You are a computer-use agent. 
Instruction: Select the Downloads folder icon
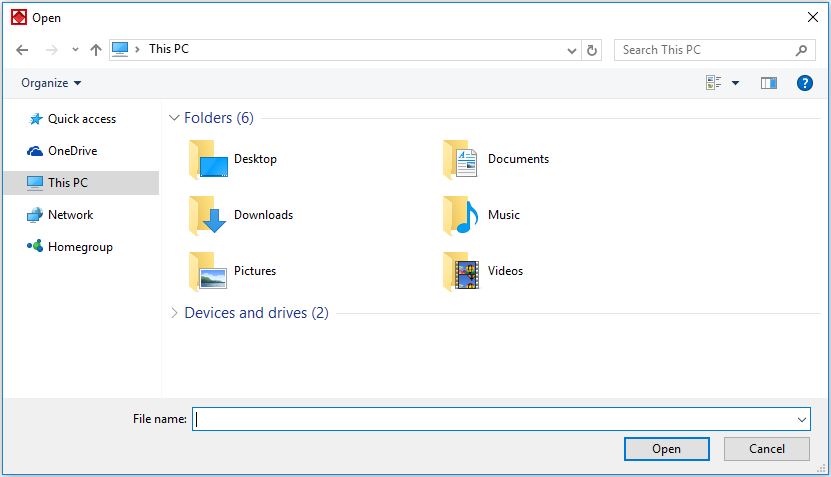tap(208, 215)
